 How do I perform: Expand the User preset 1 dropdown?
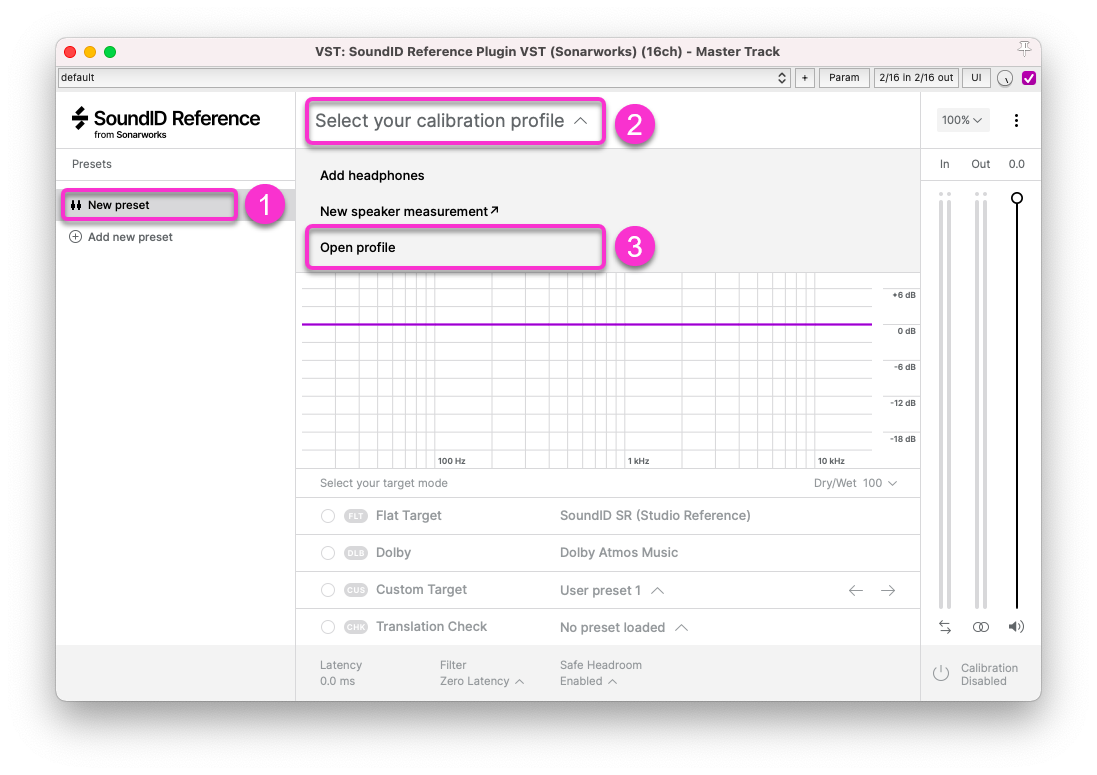click(611, 590)
